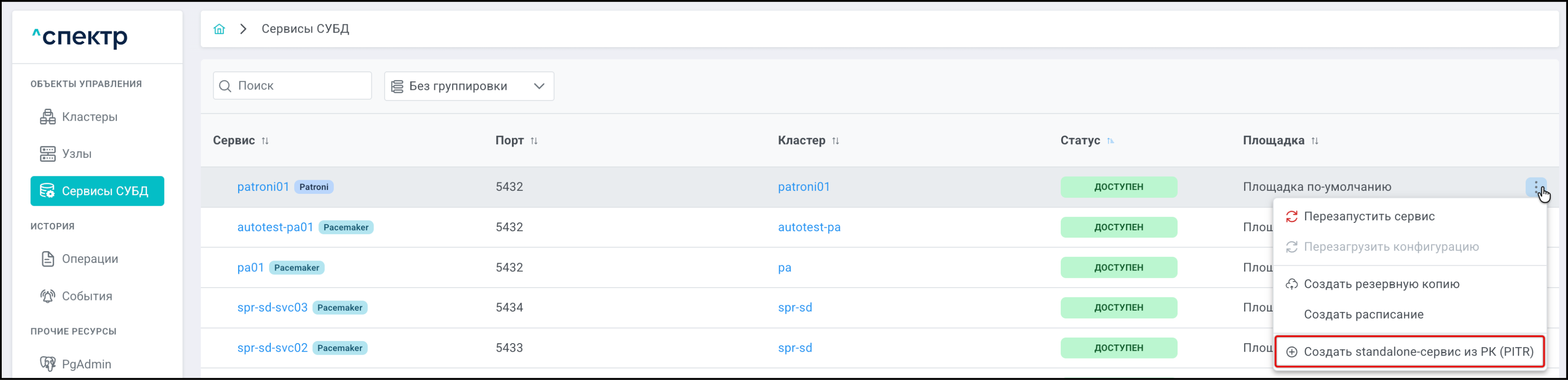This screenshot has height=380, width=1568.
Task: Open Операции history page
Action: point(90,259)
